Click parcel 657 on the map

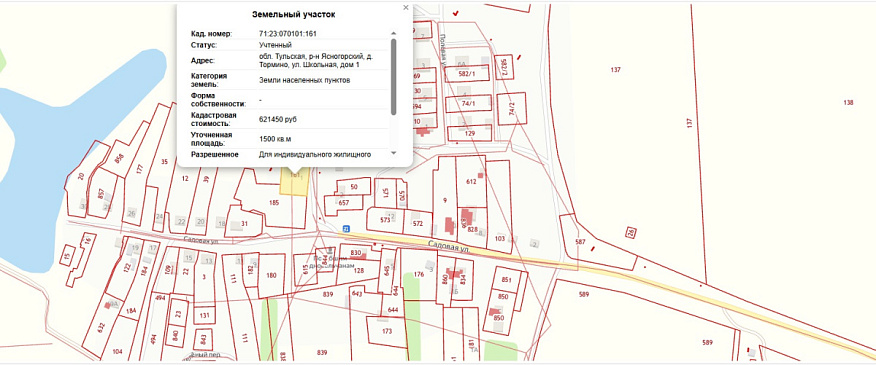(342, 203)
